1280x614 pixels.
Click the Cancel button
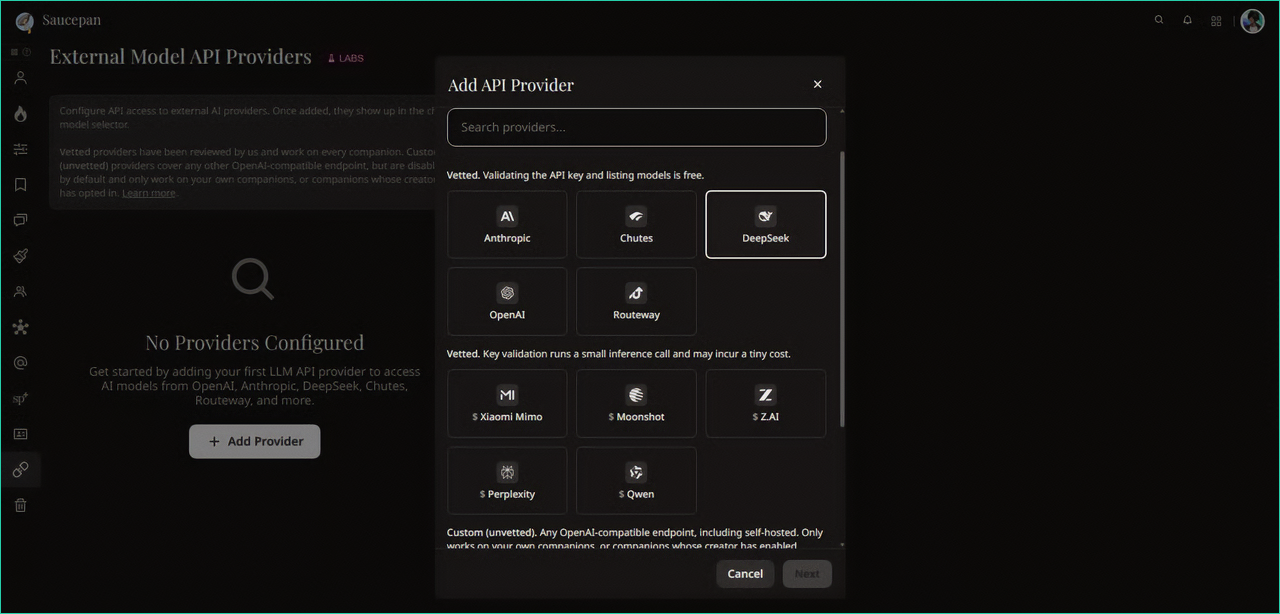[x=745, y=574]
